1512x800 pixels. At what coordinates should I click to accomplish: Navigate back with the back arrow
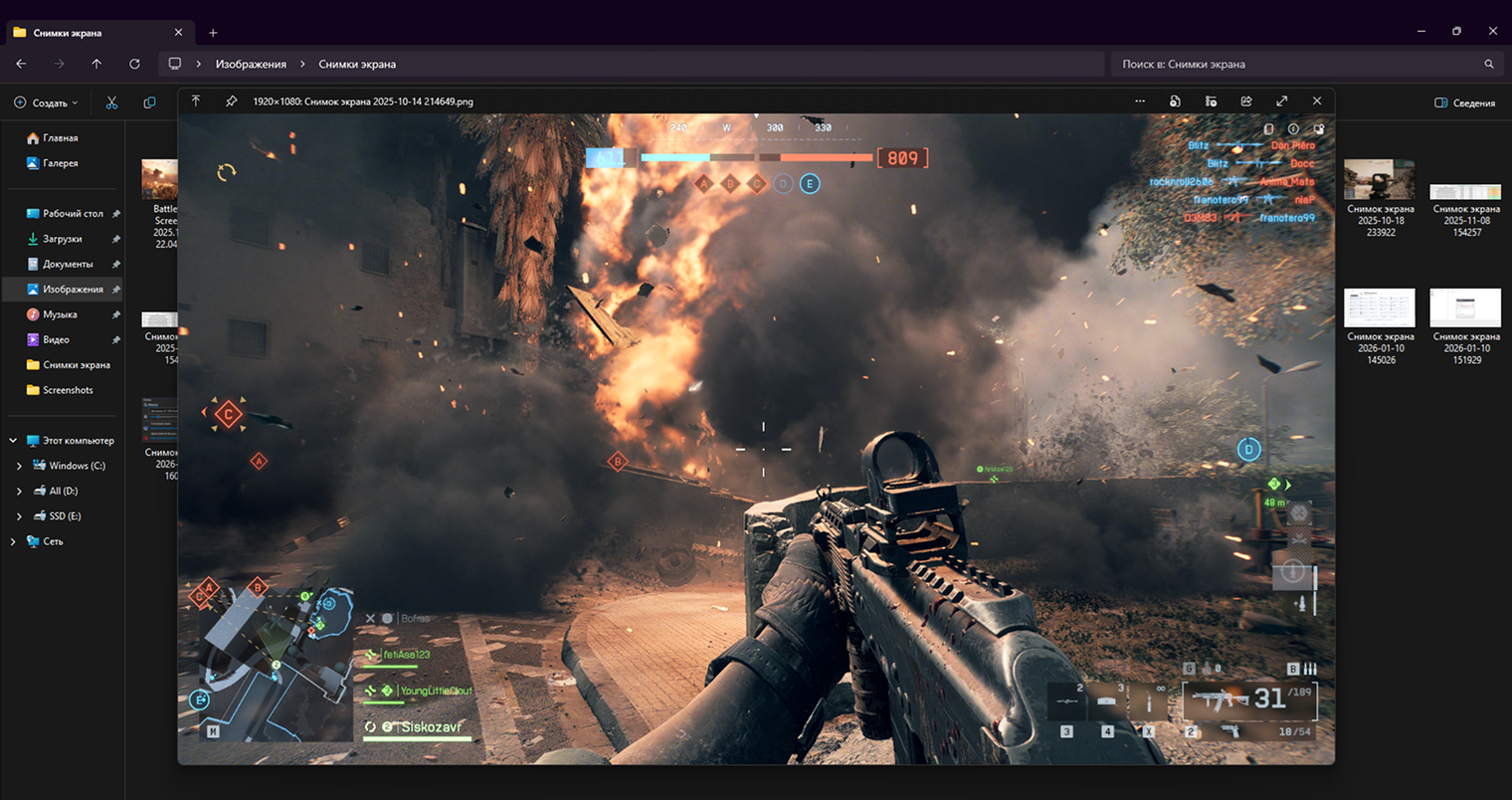tap(21, 64)
